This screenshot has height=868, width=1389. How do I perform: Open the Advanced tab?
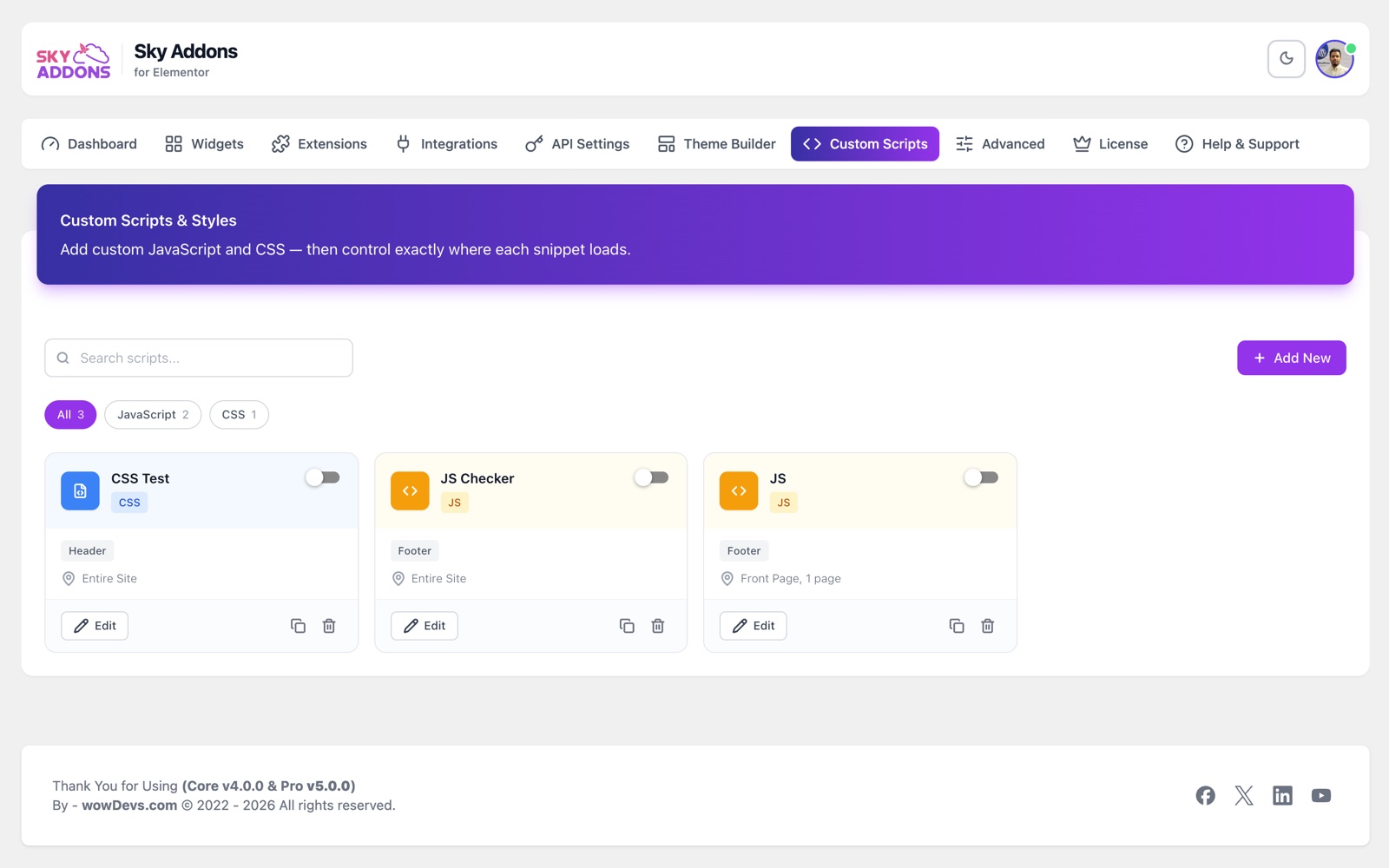click(x=1000, y=144)
